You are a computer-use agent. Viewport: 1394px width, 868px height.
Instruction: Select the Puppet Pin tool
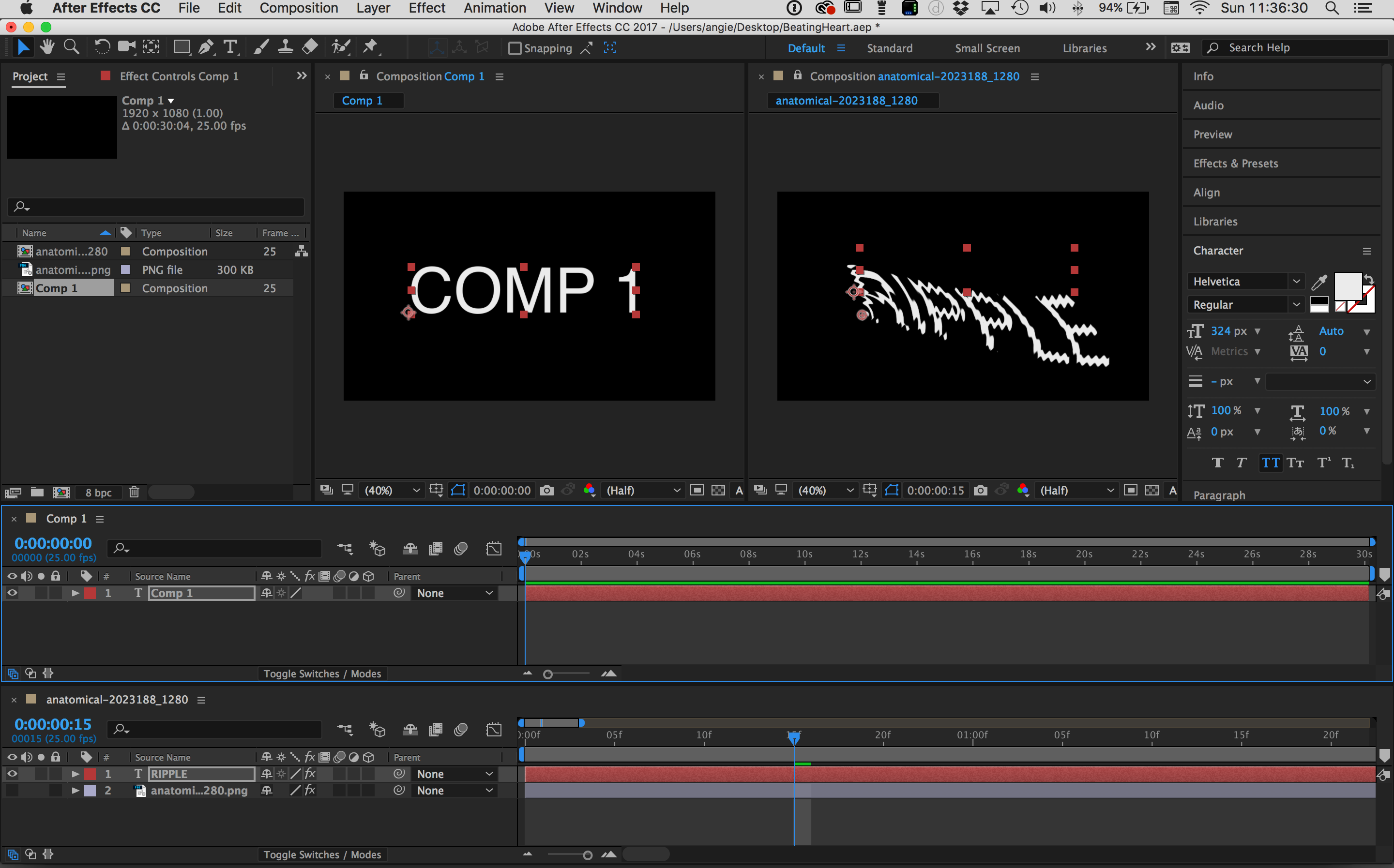coord(370,47)
